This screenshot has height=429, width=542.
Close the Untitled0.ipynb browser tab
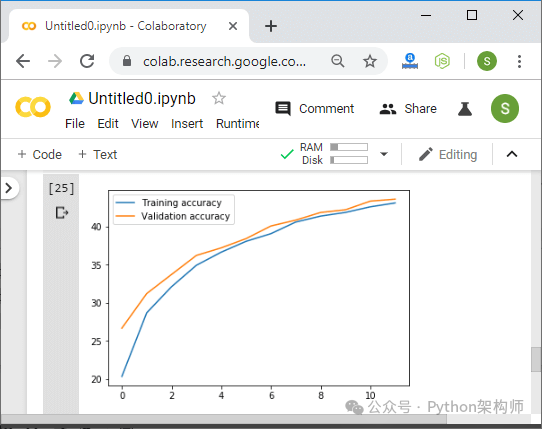pyautogui.click(x=233, y=26)
